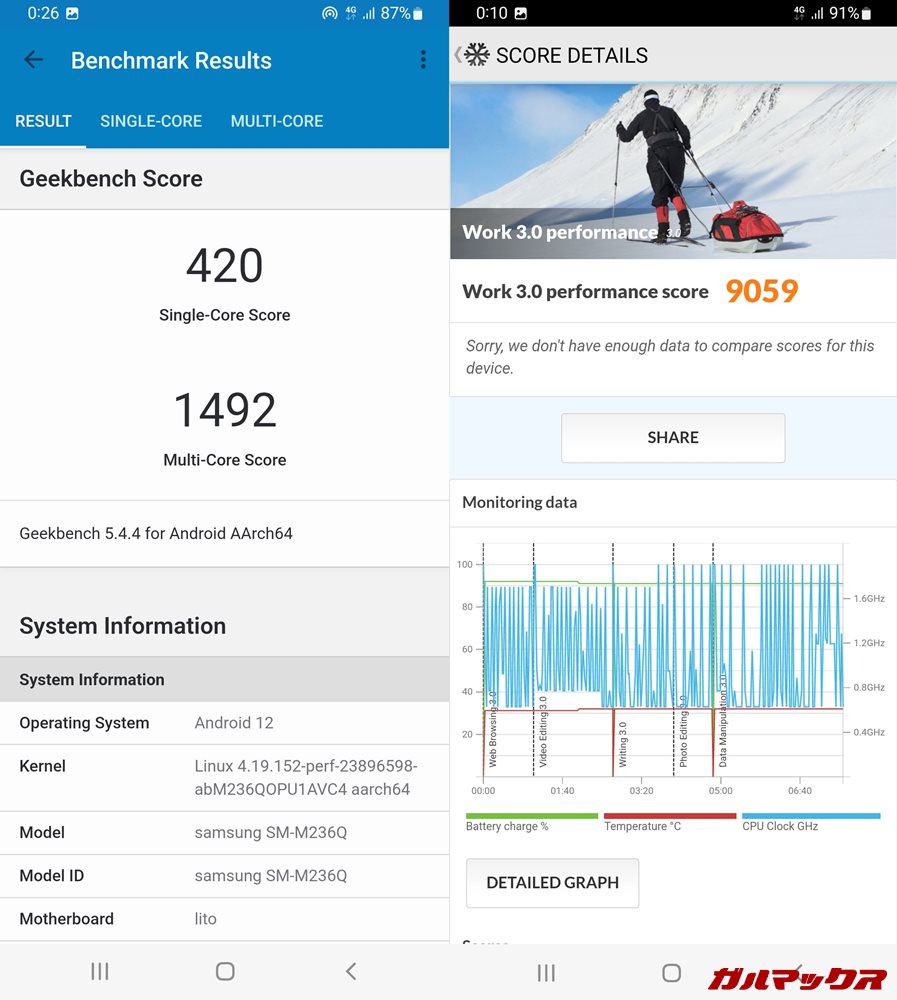Viewport: 897px width, 1000px height.
Task: Switch to the MULTI-CORE tab
Action: point(277,121)
